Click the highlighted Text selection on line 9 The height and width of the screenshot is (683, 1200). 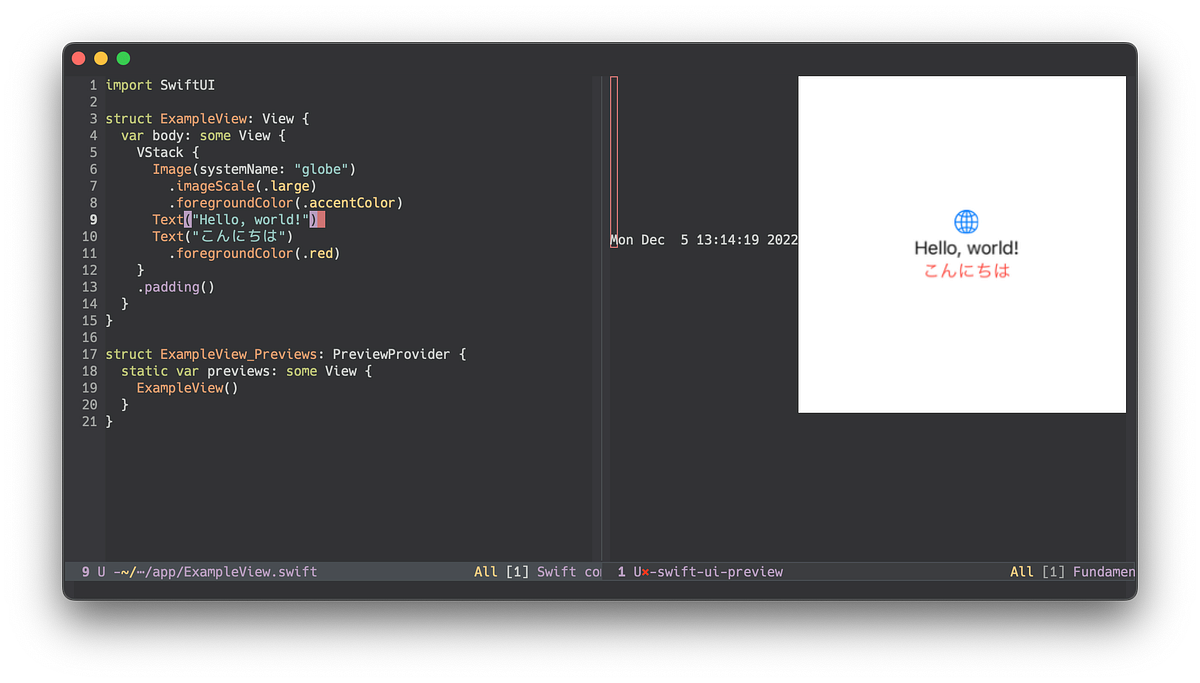click(252, 219)
